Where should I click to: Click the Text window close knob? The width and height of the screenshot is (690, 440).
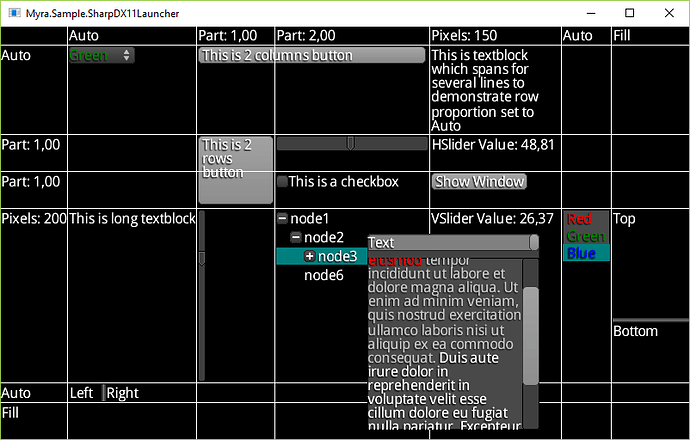click(534, 242)
